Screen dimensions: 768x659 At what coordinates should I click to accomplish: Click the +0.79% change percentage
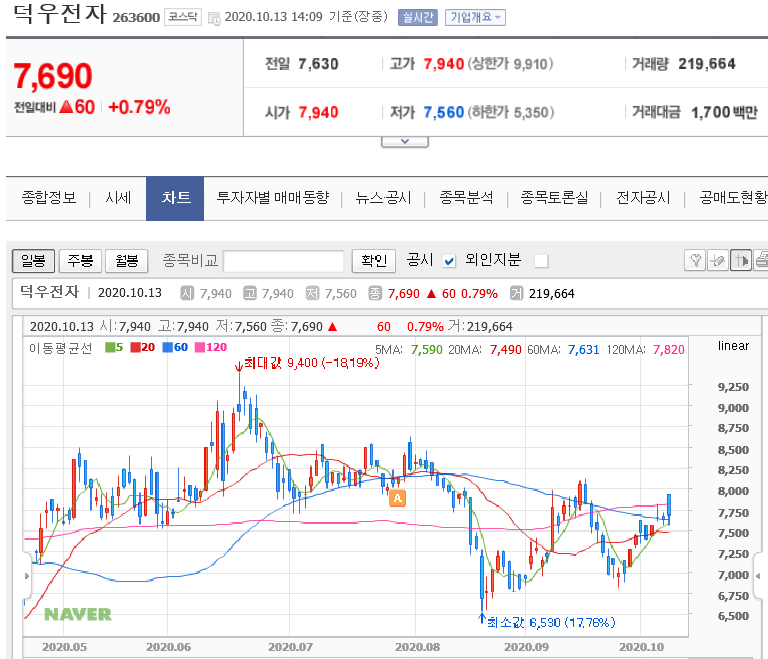139,107
